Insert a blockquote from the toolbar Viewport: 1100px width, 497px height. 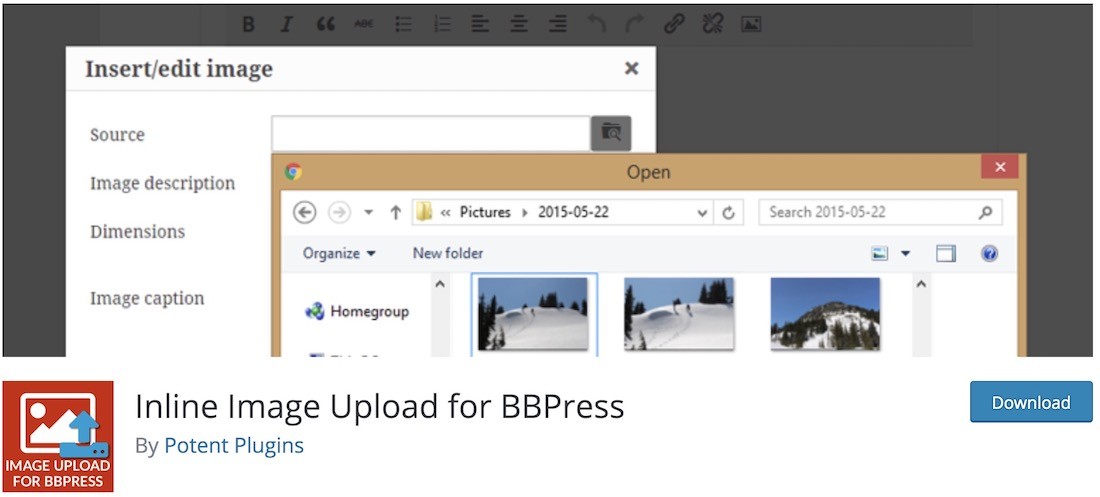(325, 25)
